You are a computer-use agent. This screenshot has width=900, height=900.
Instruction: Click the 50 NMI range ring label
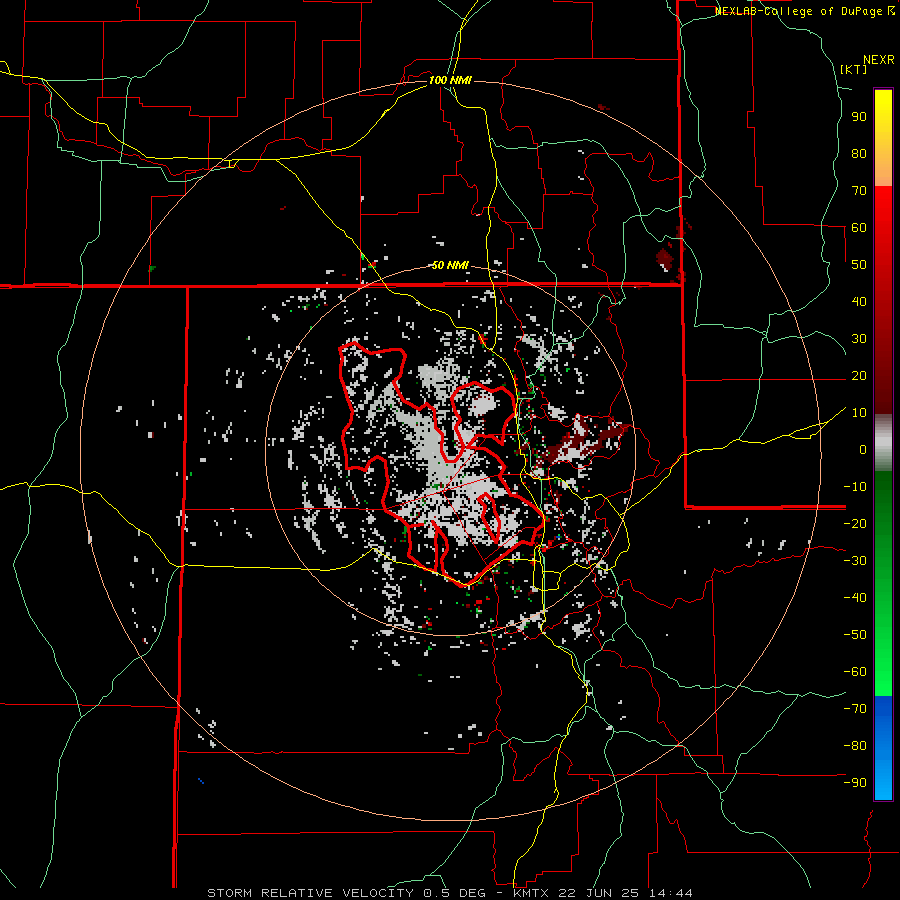(x=450, y=265)
